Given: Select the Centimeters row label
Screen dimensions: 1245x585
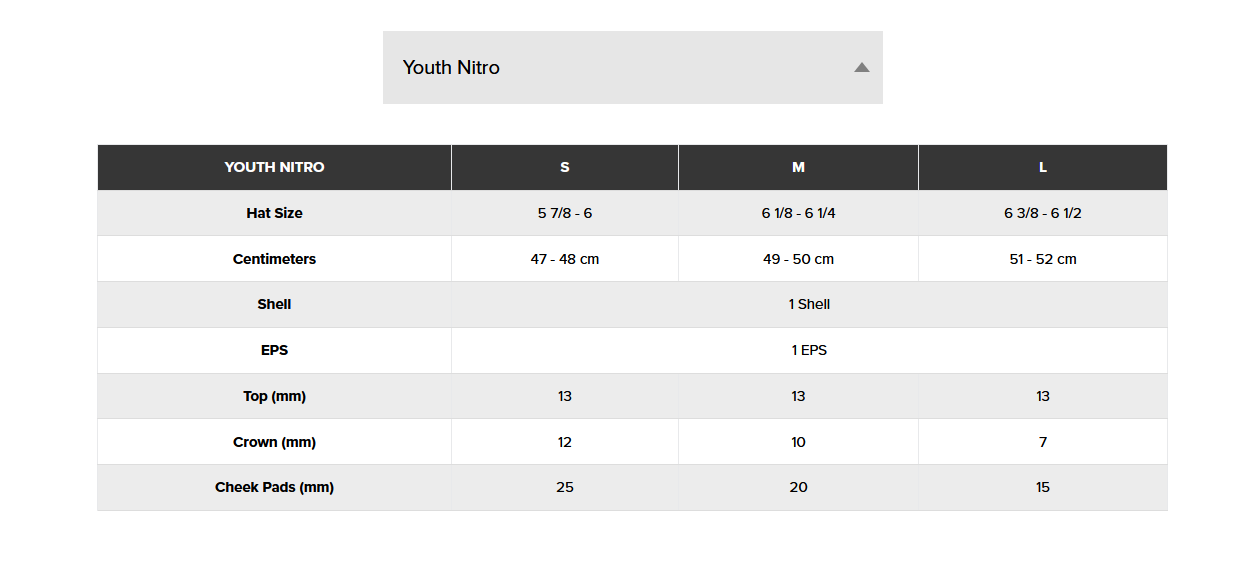Looking at the screenshot, I should pyautogui.click(x=274, y=259).
